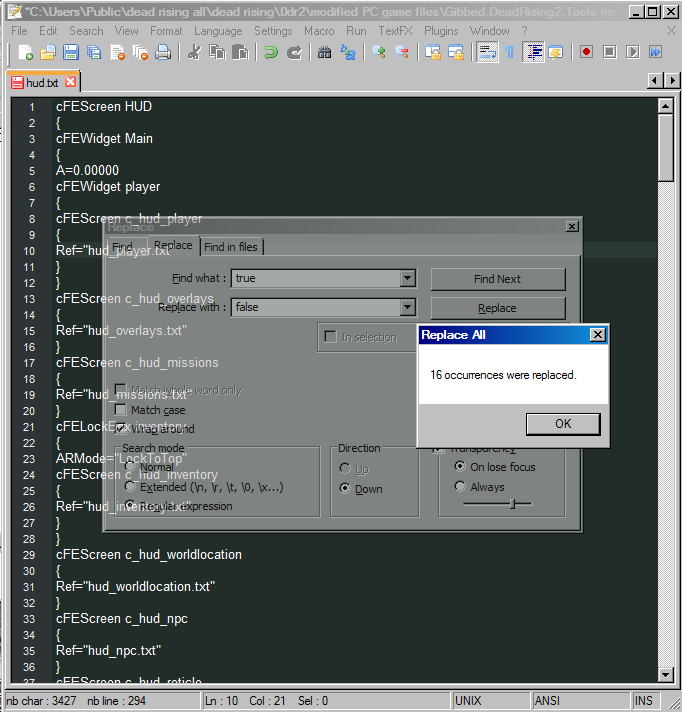
Task: Click the editor vertical scrollbar thumb
Action: pyautogui.click(x=666, y=148)
